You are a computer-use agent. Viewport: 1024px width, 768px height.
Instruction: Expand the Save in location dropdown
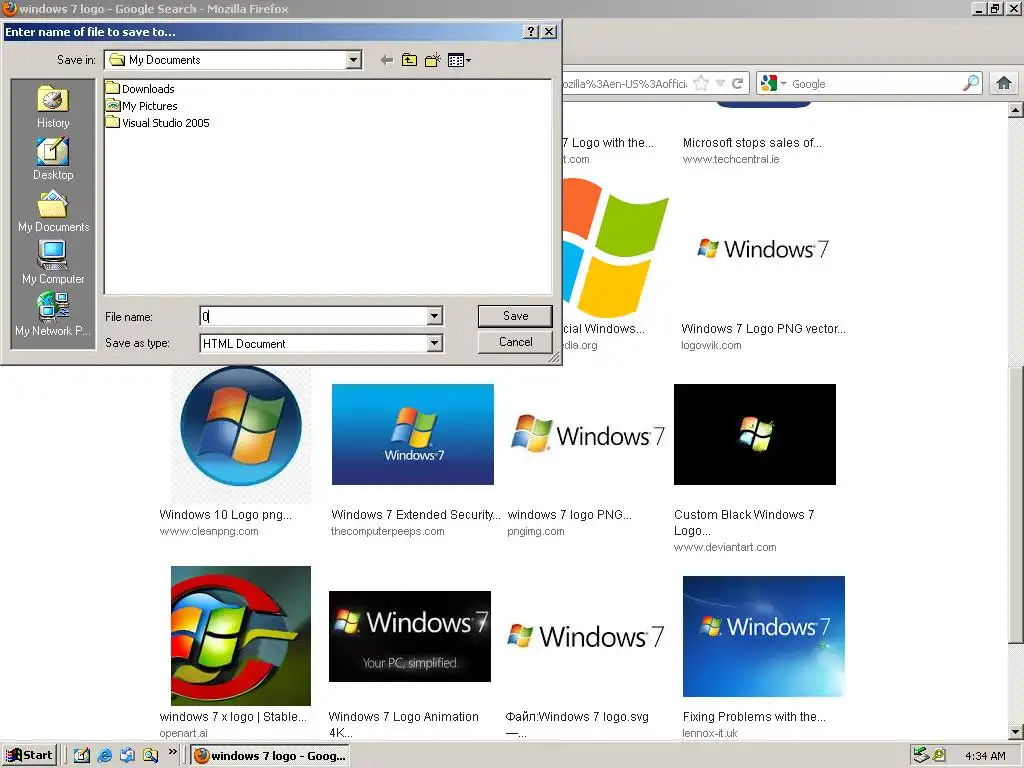click(x=353, y=60)
